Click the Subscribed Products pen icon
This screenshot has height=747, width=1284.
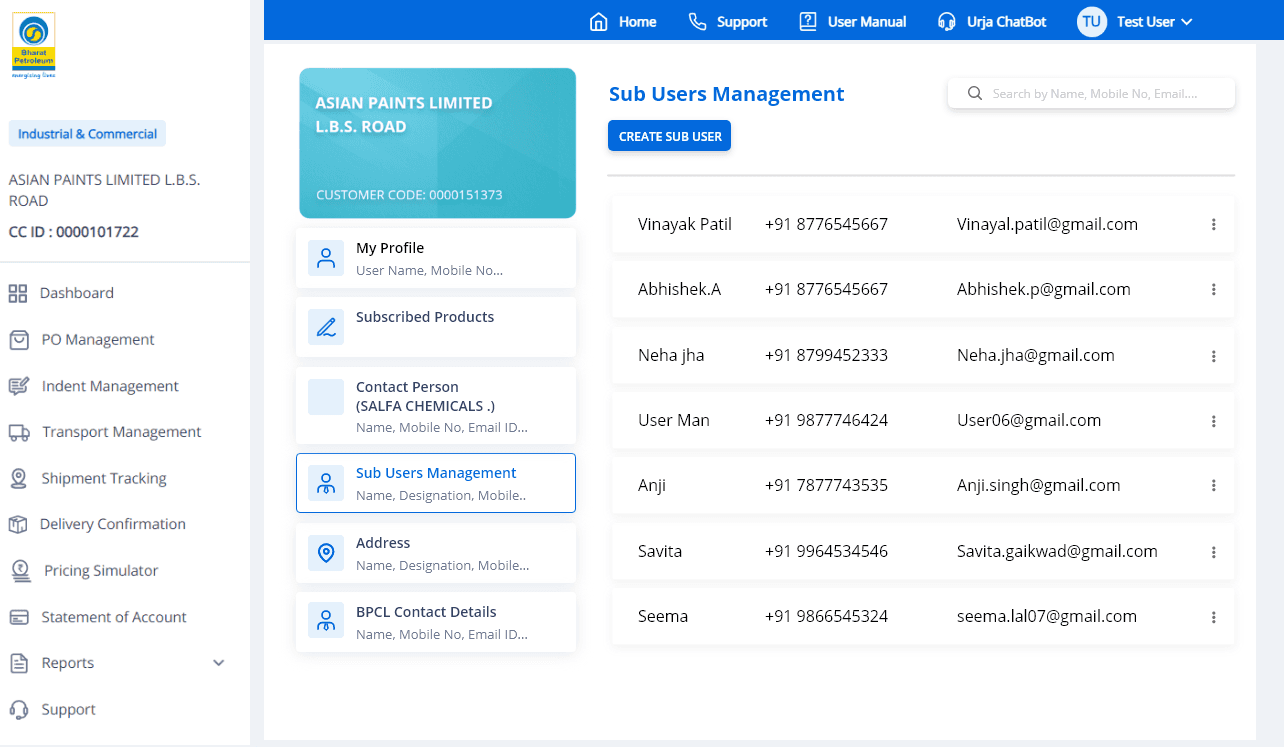(326, 327)
